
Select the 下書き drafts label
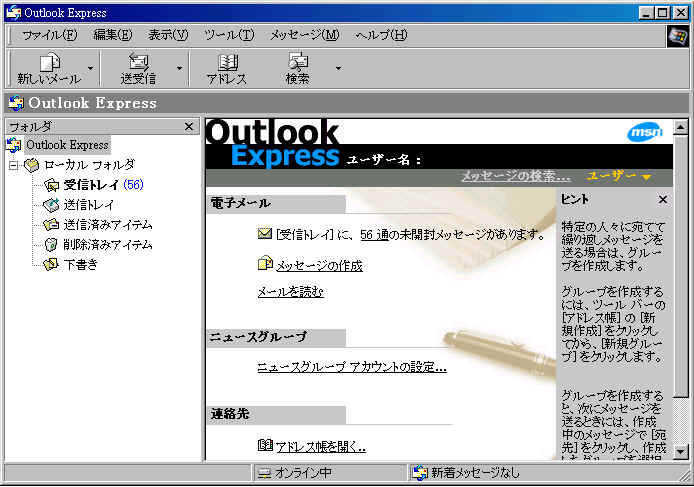click(x=81, y=264)
